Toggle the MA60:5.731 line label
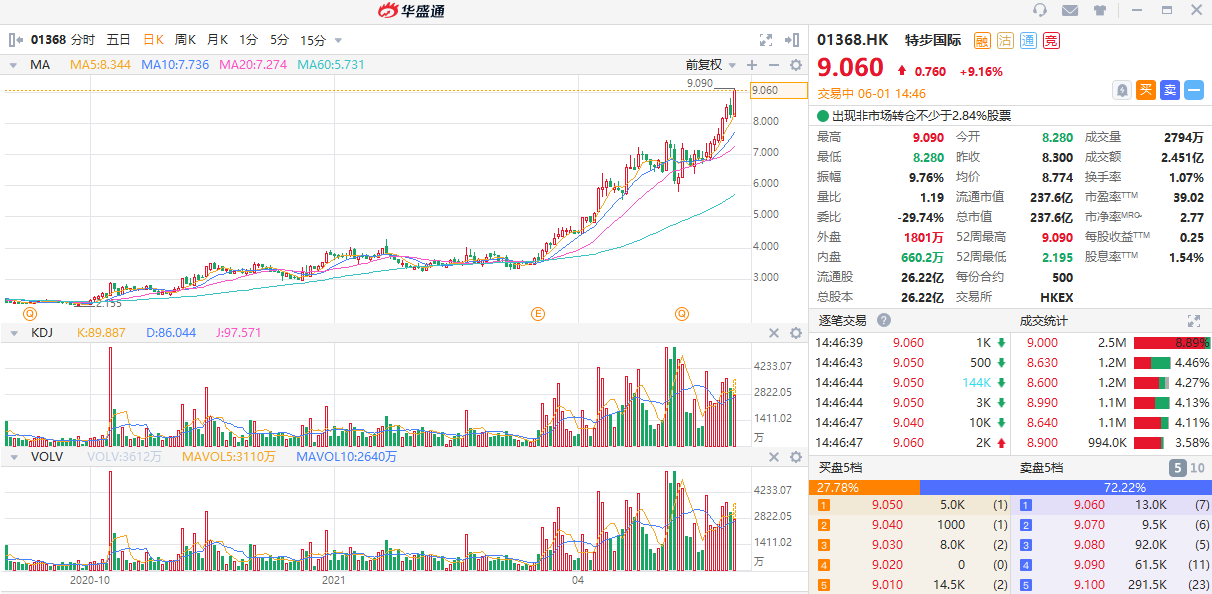This screenshot has width=1212, height=594. (x=331, y=65)
